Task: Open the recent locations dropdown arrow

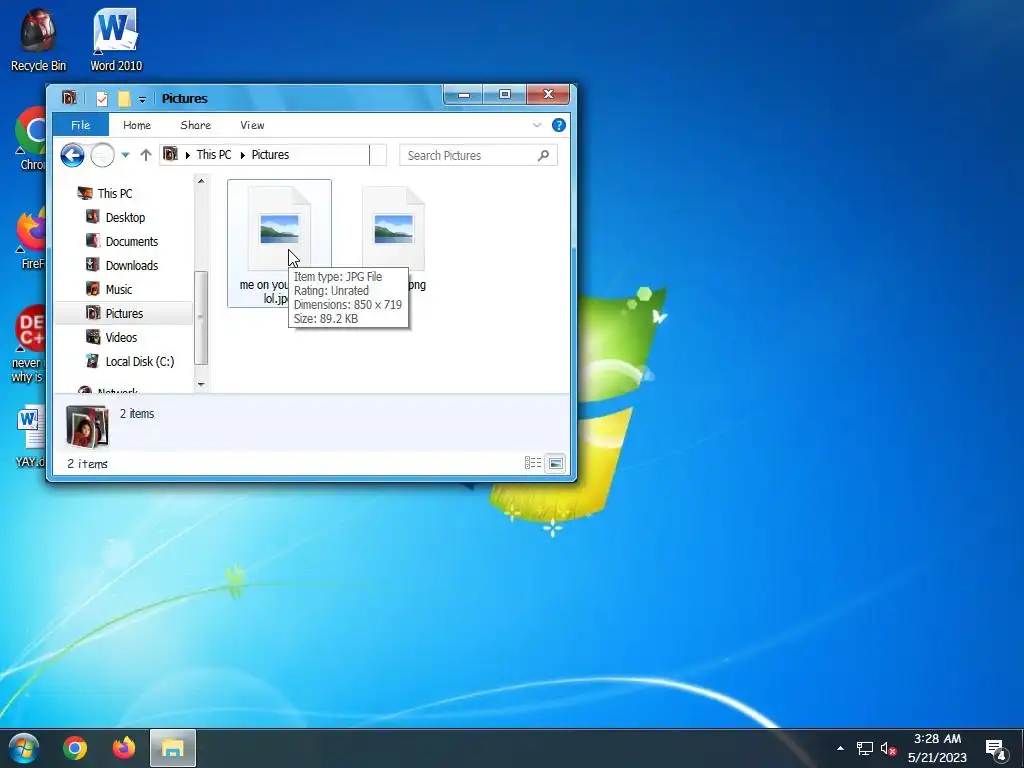Action: coord(125,155)
